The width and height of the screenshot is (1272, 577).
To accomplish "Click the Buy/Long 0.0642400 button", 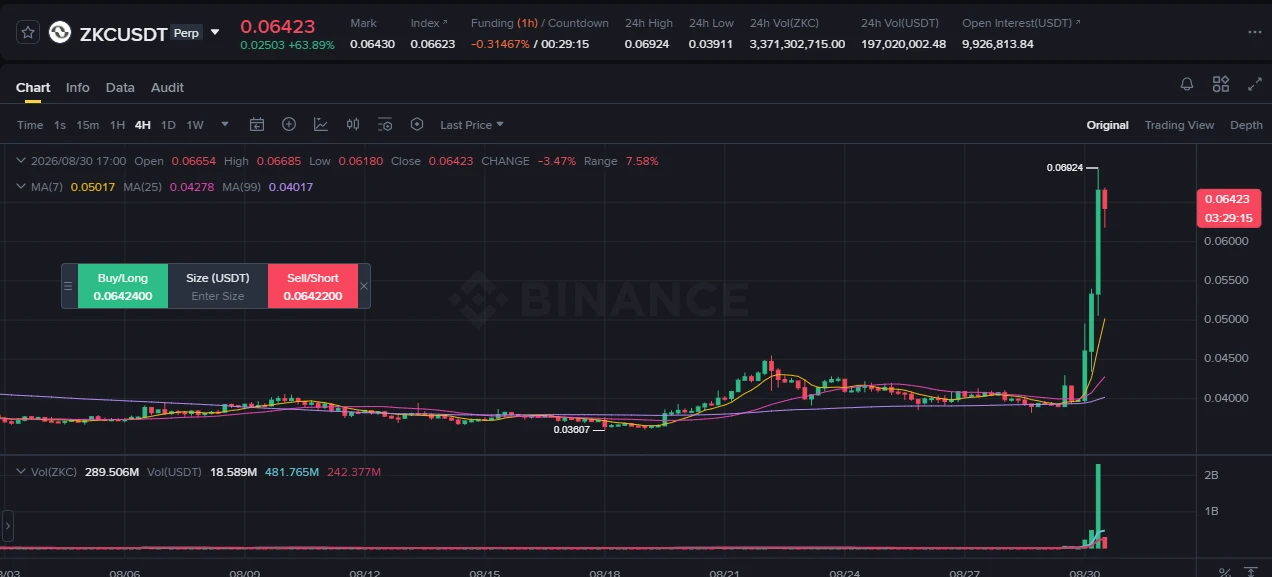I will coord(123,286).
